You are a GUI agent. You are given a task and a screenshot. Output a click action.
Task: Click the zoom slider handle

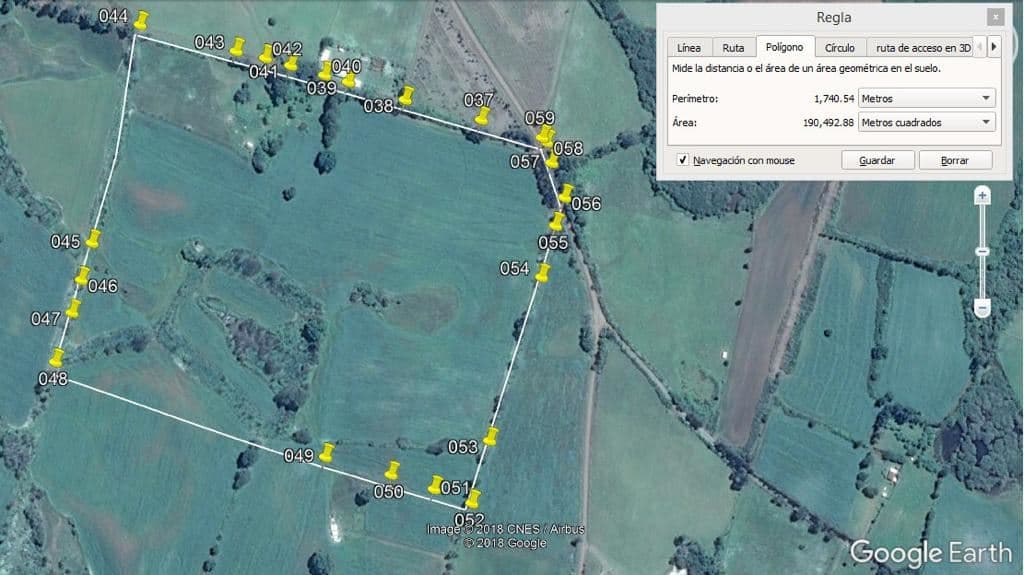click(x=982, y=251)
